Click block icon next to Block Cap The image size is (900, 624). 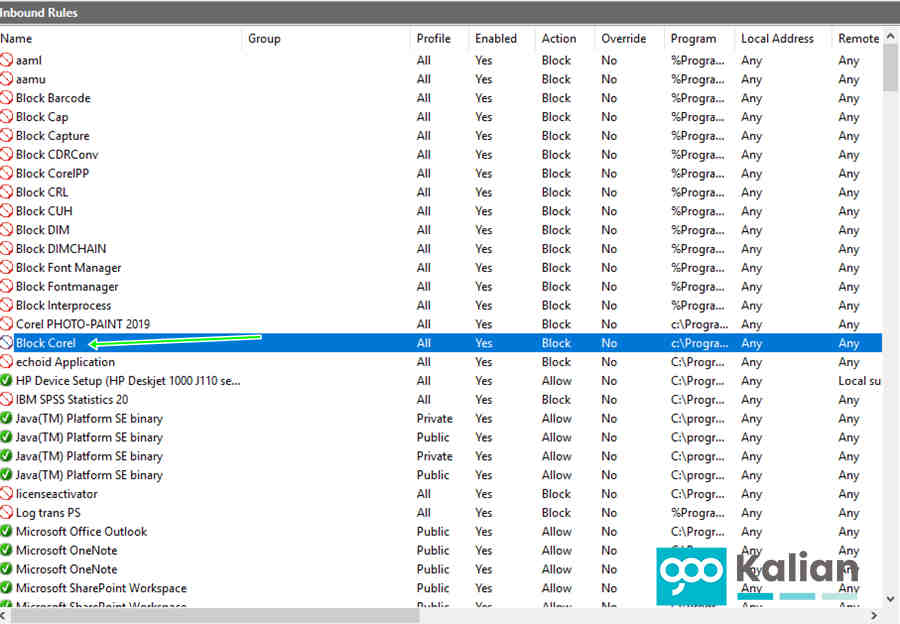6,117
